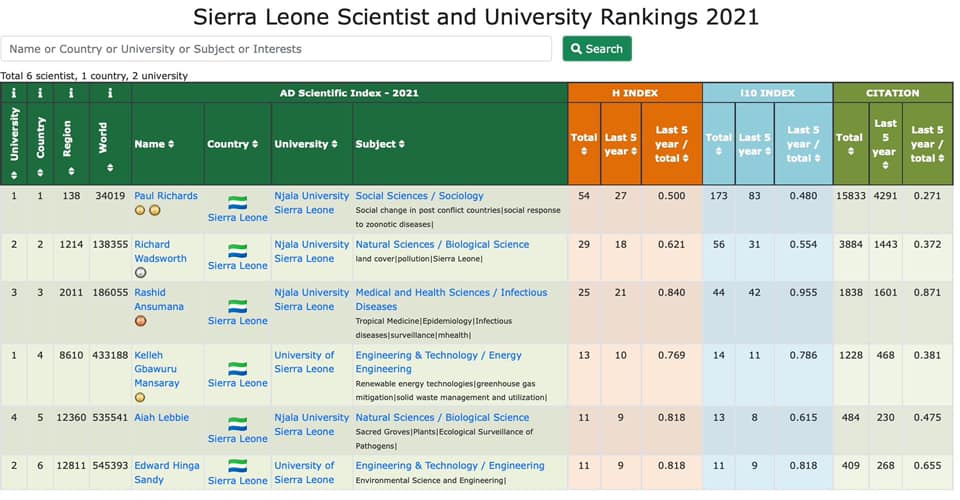Screen dimensions: 960x500
Task: Click the info icon above Region rank column
Action: tap(69, 93)
